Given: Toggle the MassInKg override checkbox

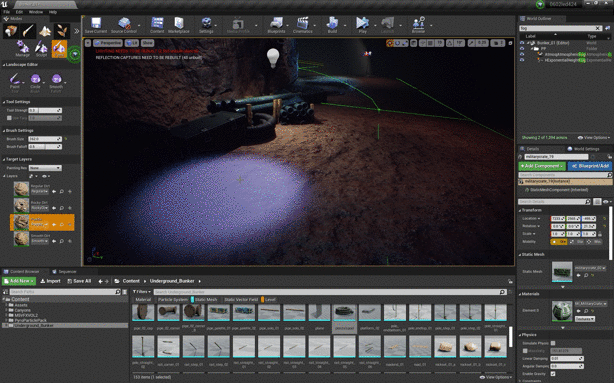Looking at the screenshot, I should [x=525, y=351].
